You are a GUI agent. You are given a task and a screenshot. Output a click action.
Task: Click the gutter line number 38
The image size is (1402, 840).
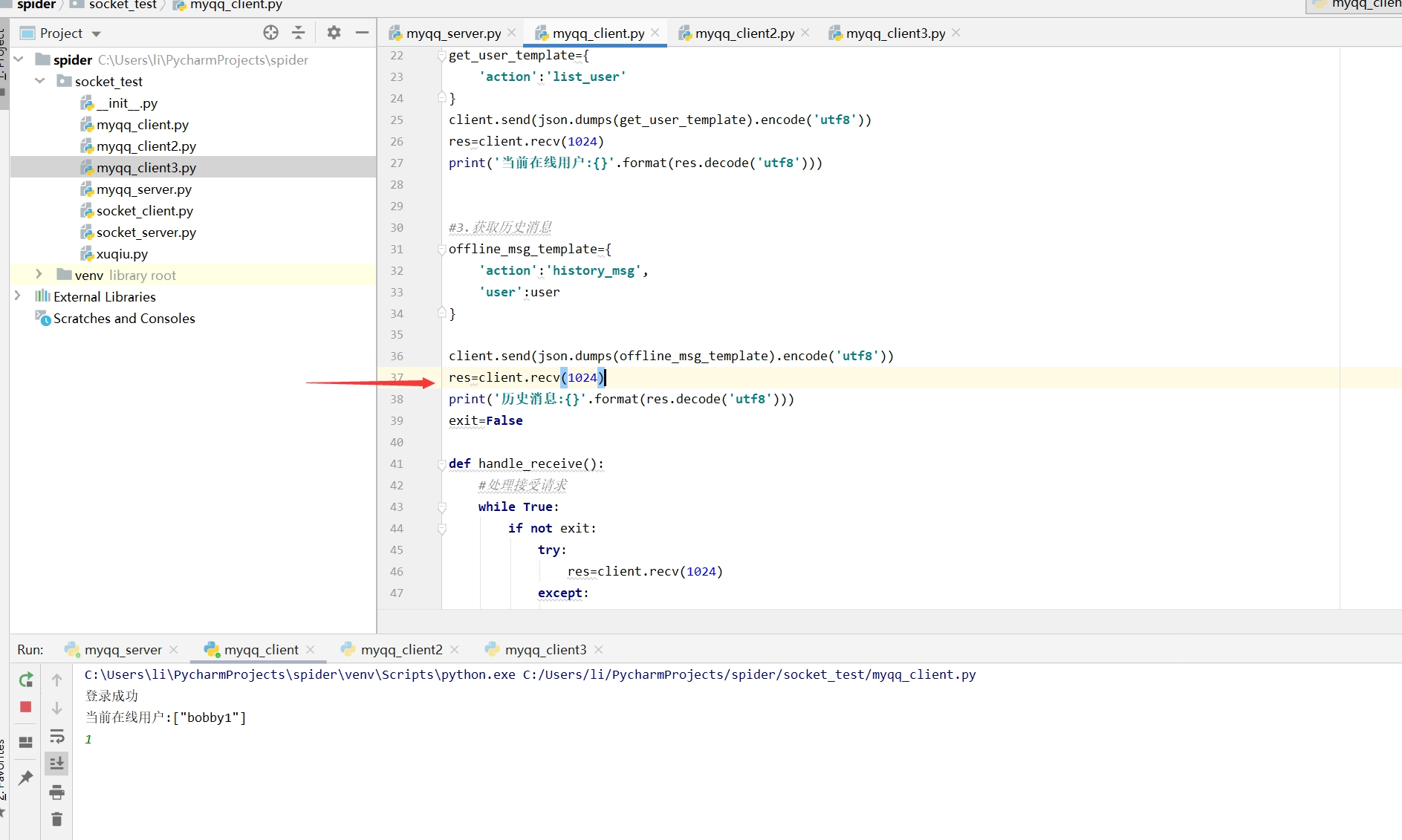pos(397,400)
